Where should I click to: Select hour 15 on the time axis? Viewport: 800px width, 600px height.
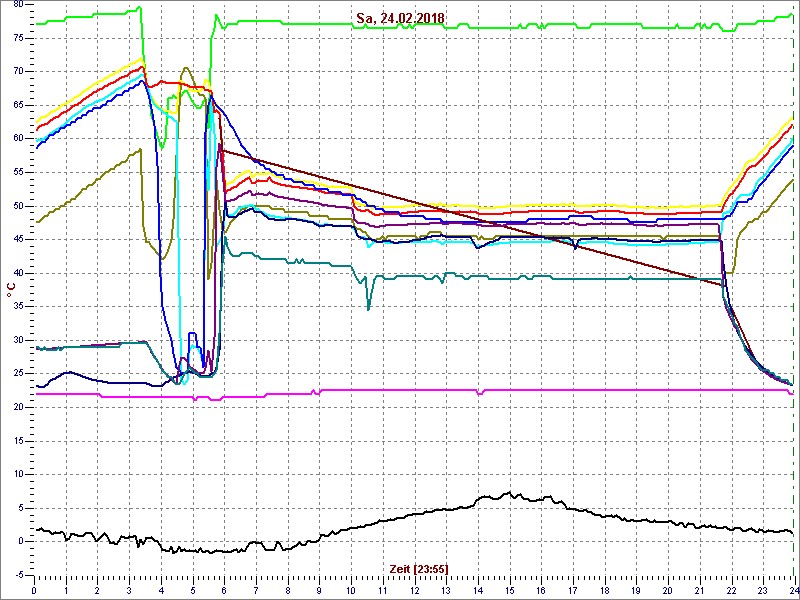pyautogui.click(x=509, y=590)
